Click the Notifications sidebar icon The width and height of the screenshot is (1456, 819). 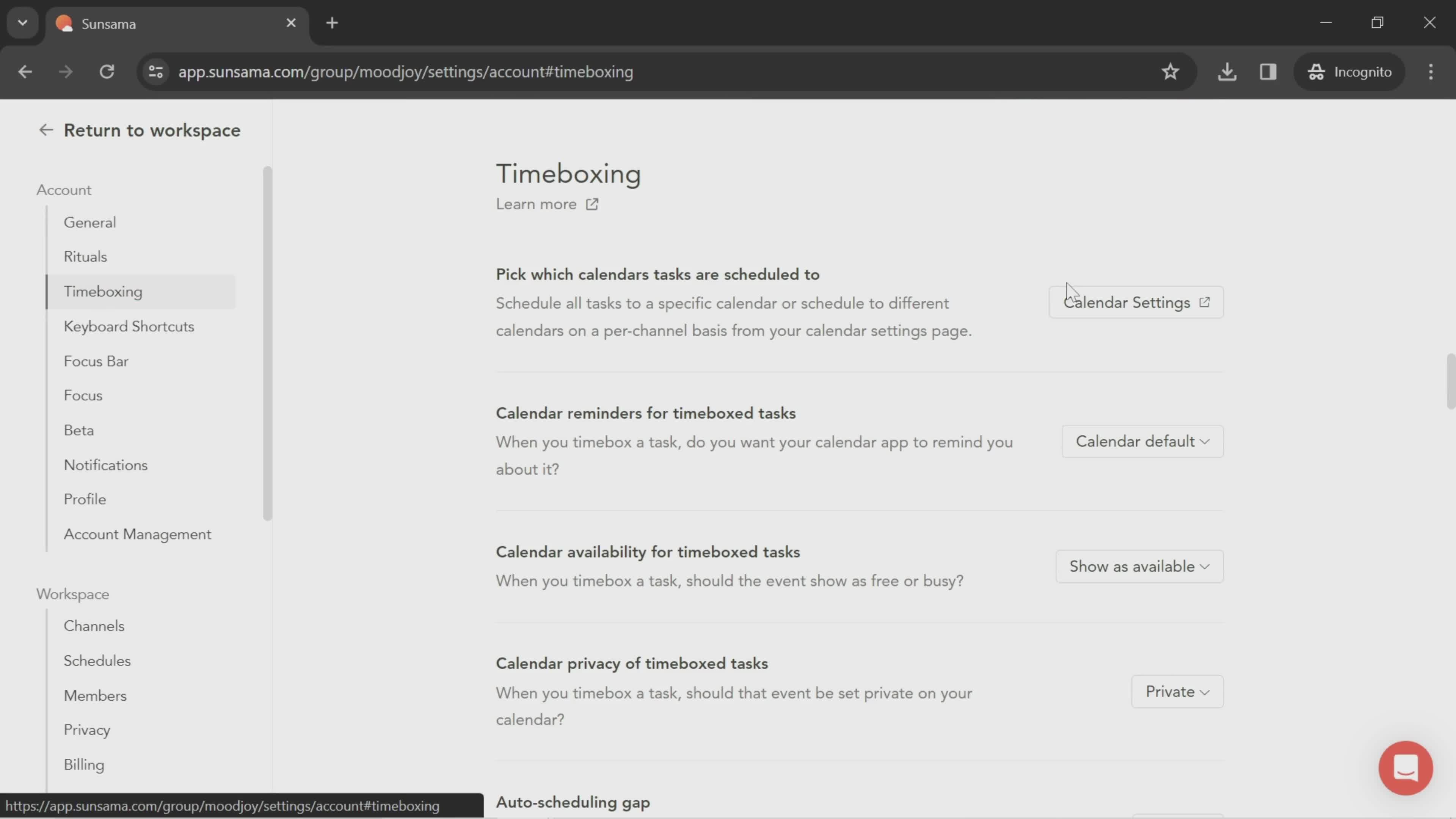[105, 465]
